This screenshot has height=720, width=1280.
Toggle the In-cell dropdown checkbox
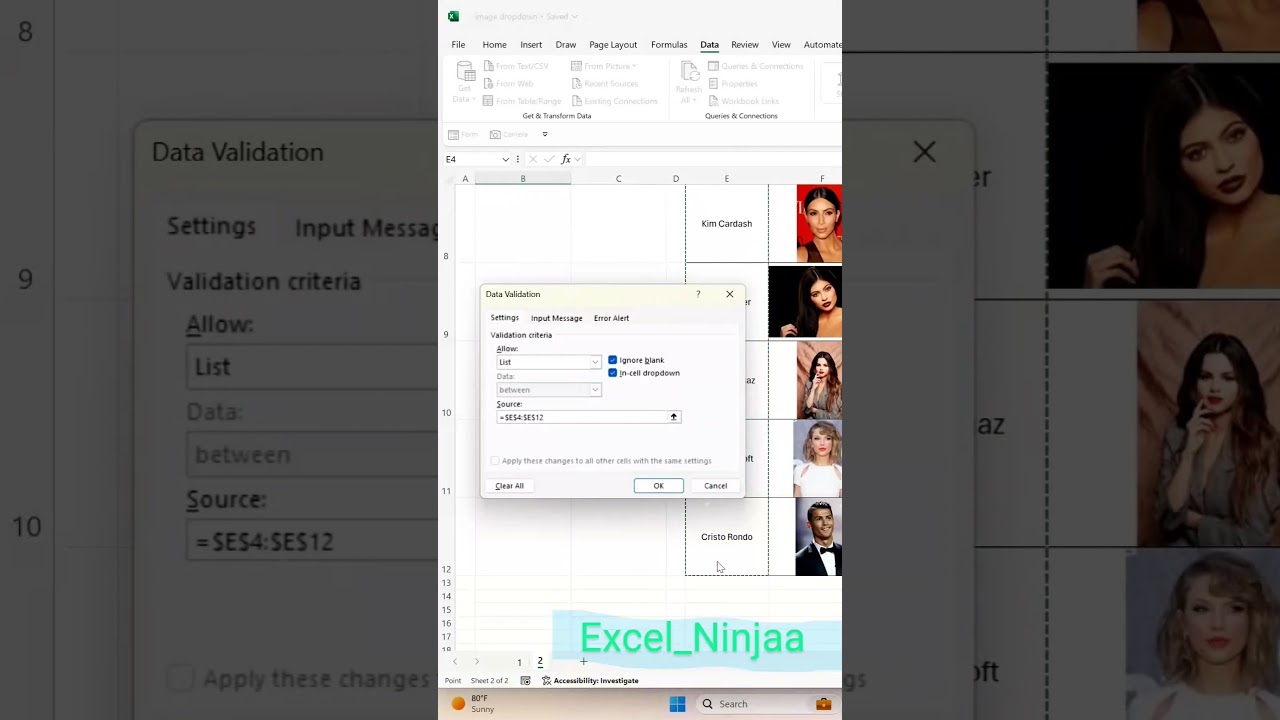click(x=613, y=373)
